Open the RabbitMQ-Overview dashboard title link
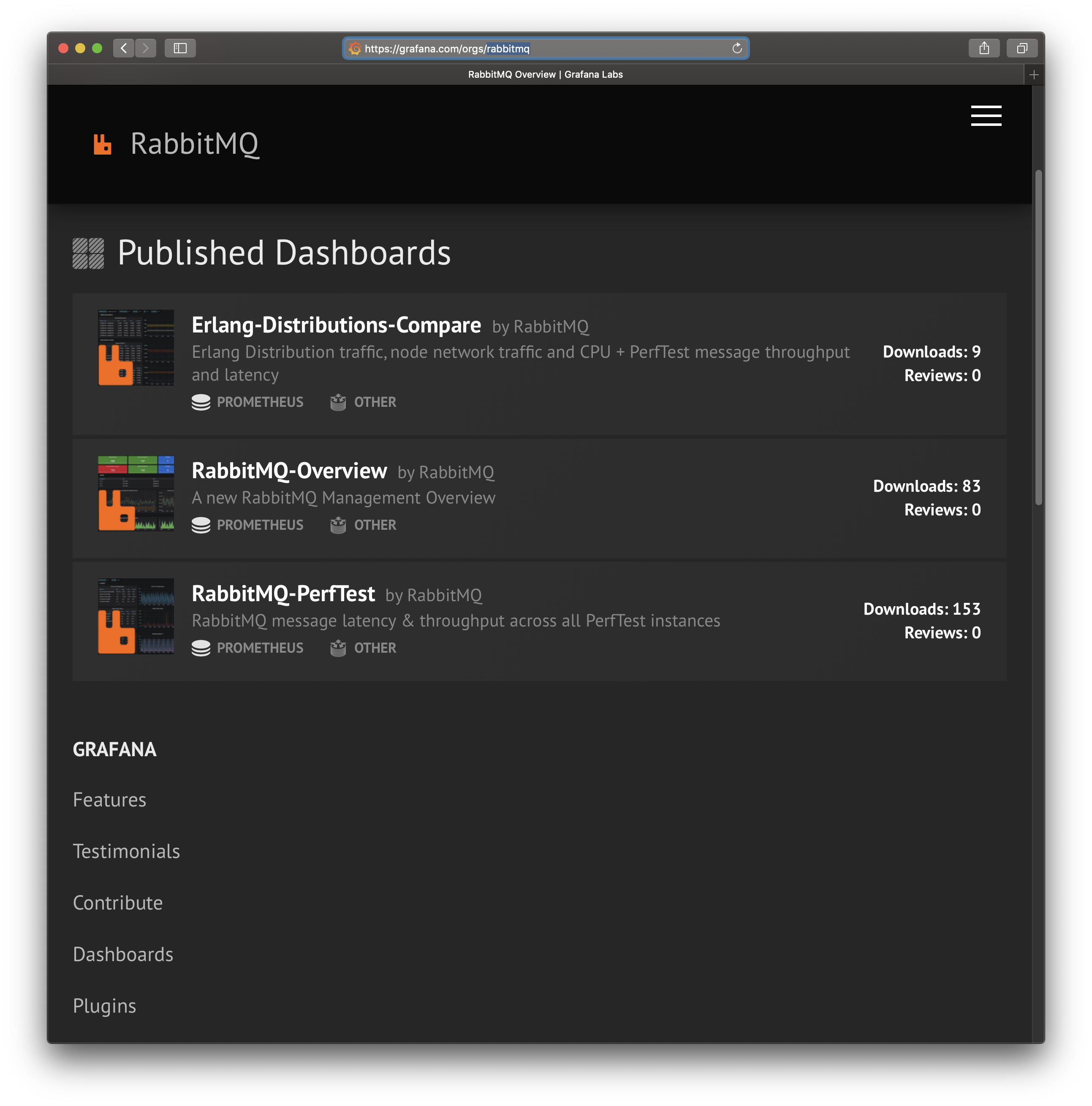Viewport: 1092px width, 1106px height. pyautogui.click(x=289, y=471)
